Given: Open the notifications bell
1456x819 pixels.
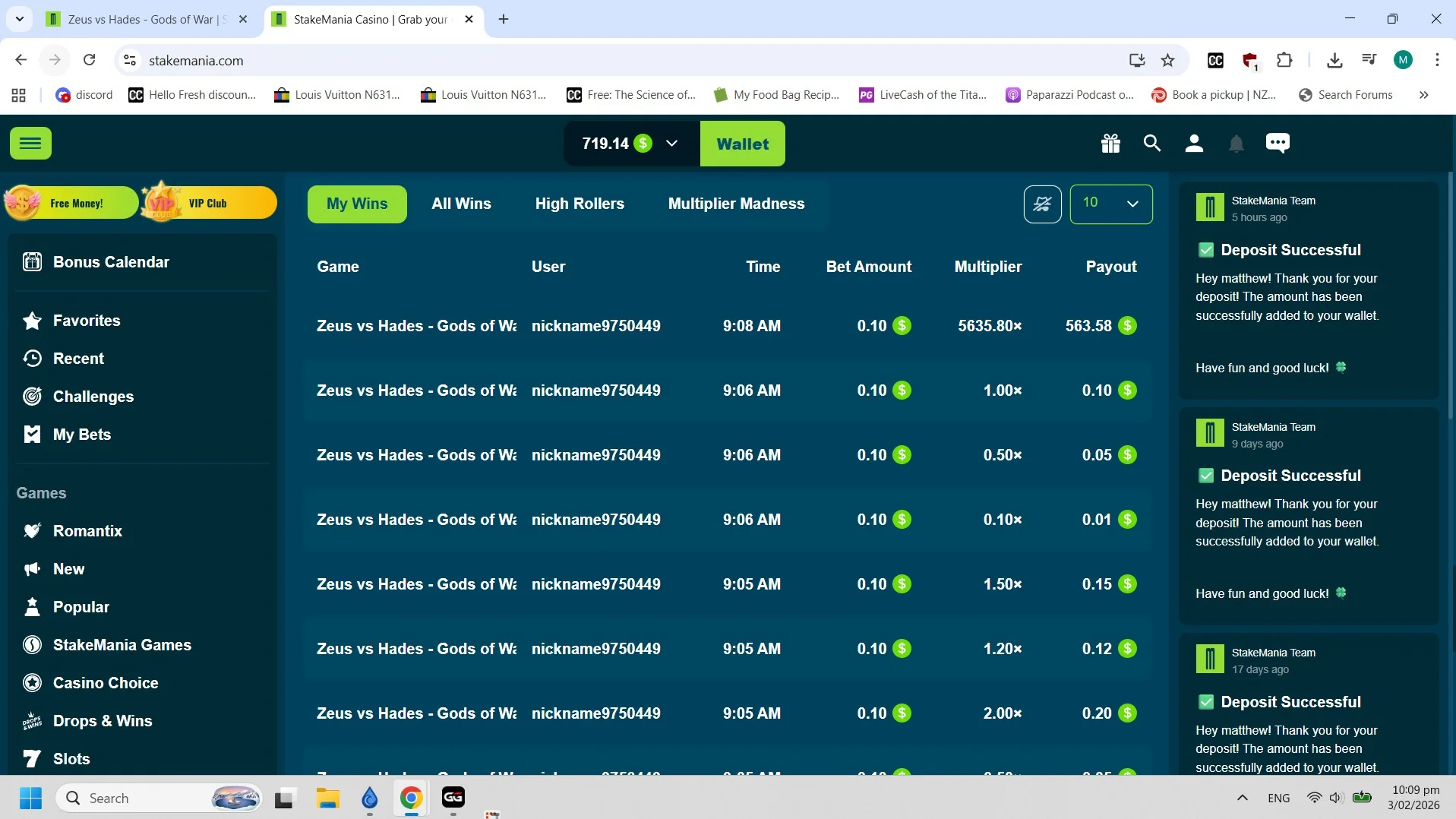Looking at the screenshot, I should click(x=1236, y=143).
